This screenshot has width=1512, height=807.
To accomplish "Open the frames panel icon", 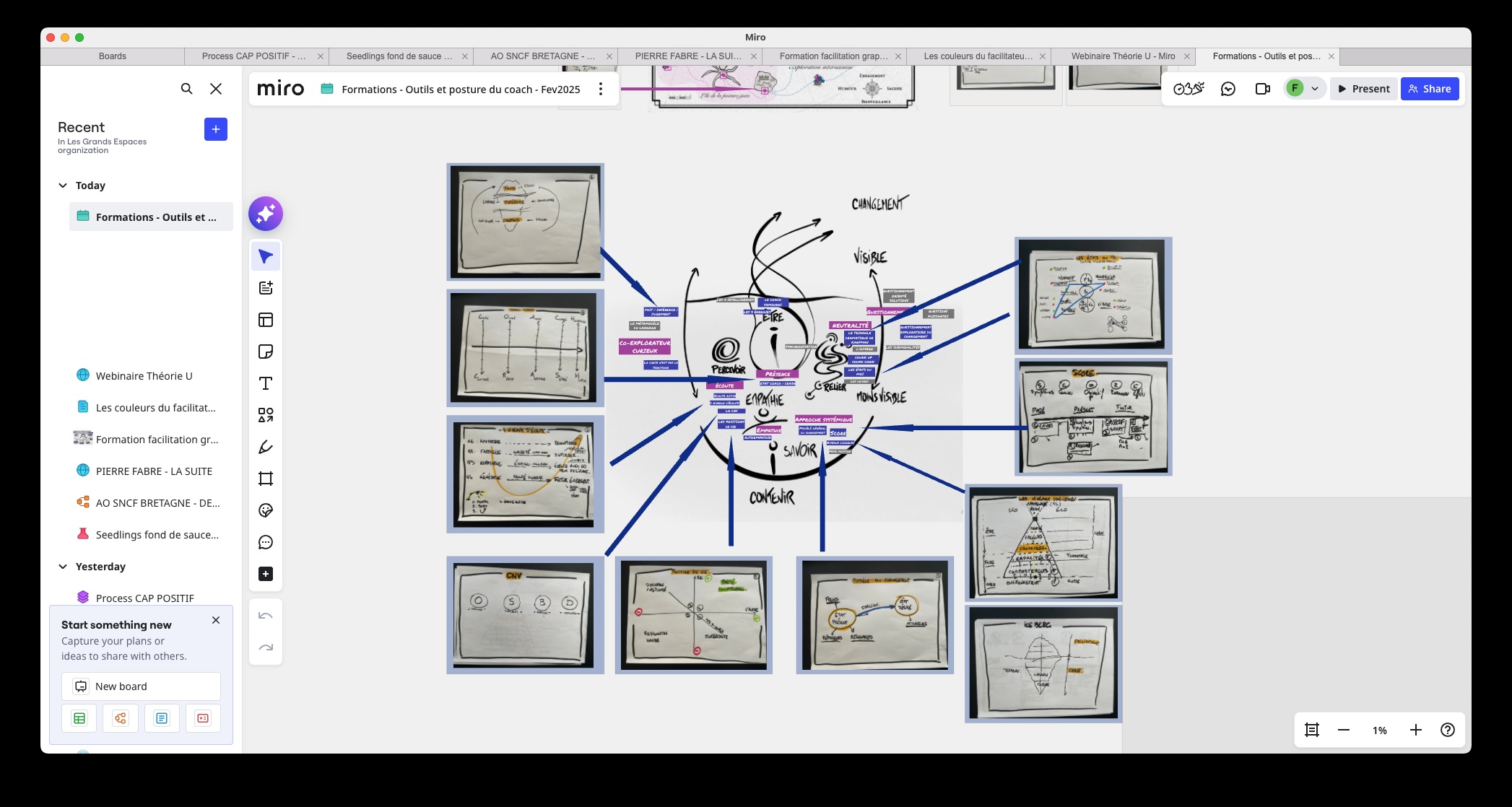I will click(1312, 730).
